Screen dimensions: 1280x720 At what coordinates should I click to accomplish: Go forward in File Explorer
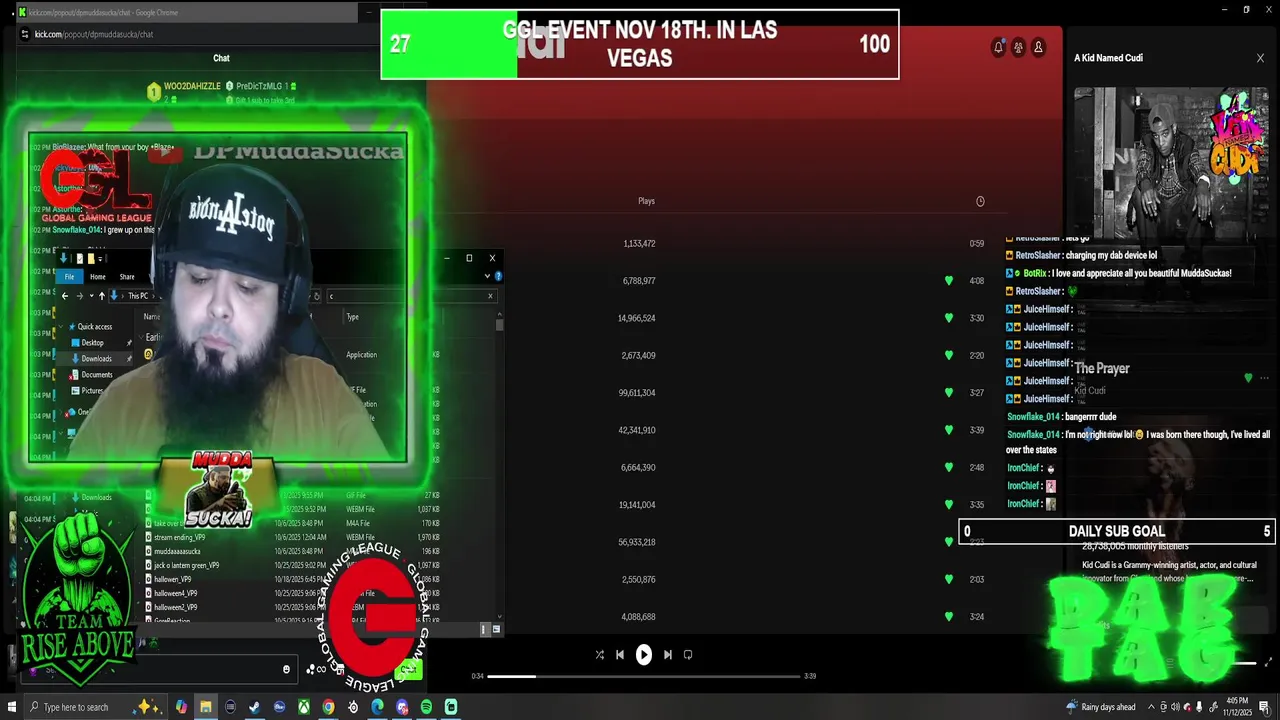pyautogui.click(x=80, y=296)
